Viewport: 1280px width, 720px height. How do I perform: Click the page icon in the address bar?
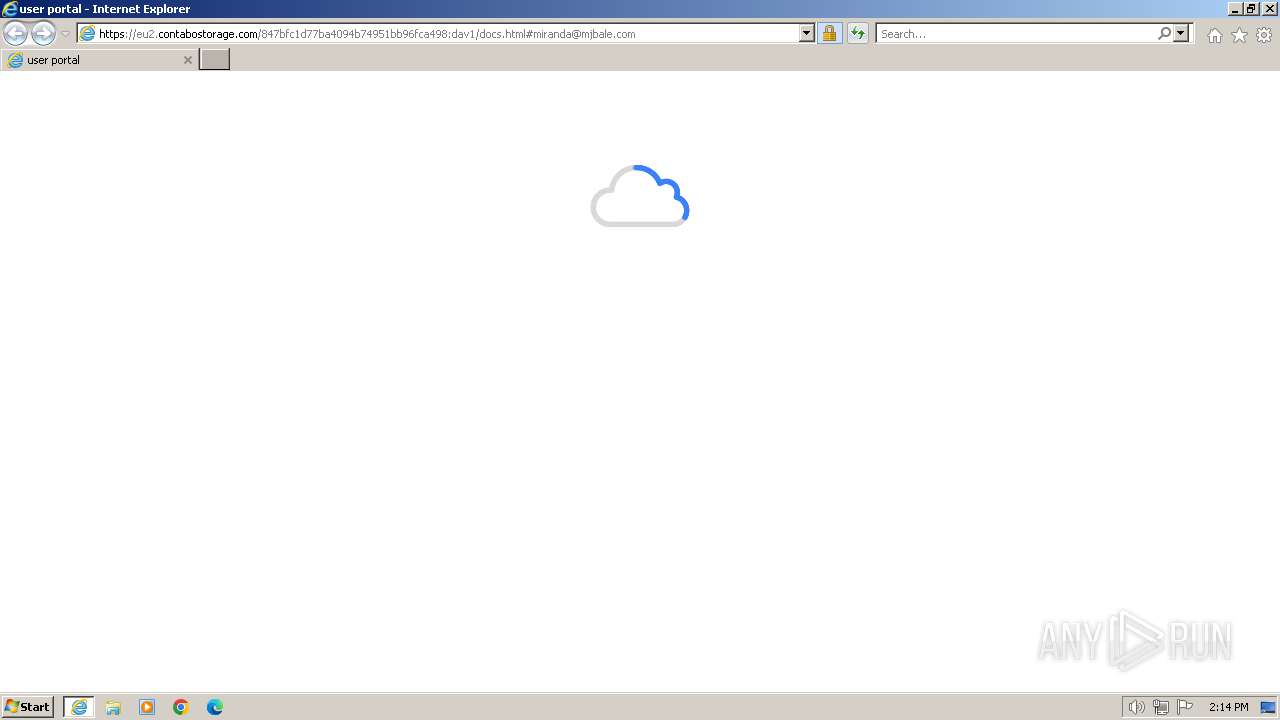(x=88, y=34)
